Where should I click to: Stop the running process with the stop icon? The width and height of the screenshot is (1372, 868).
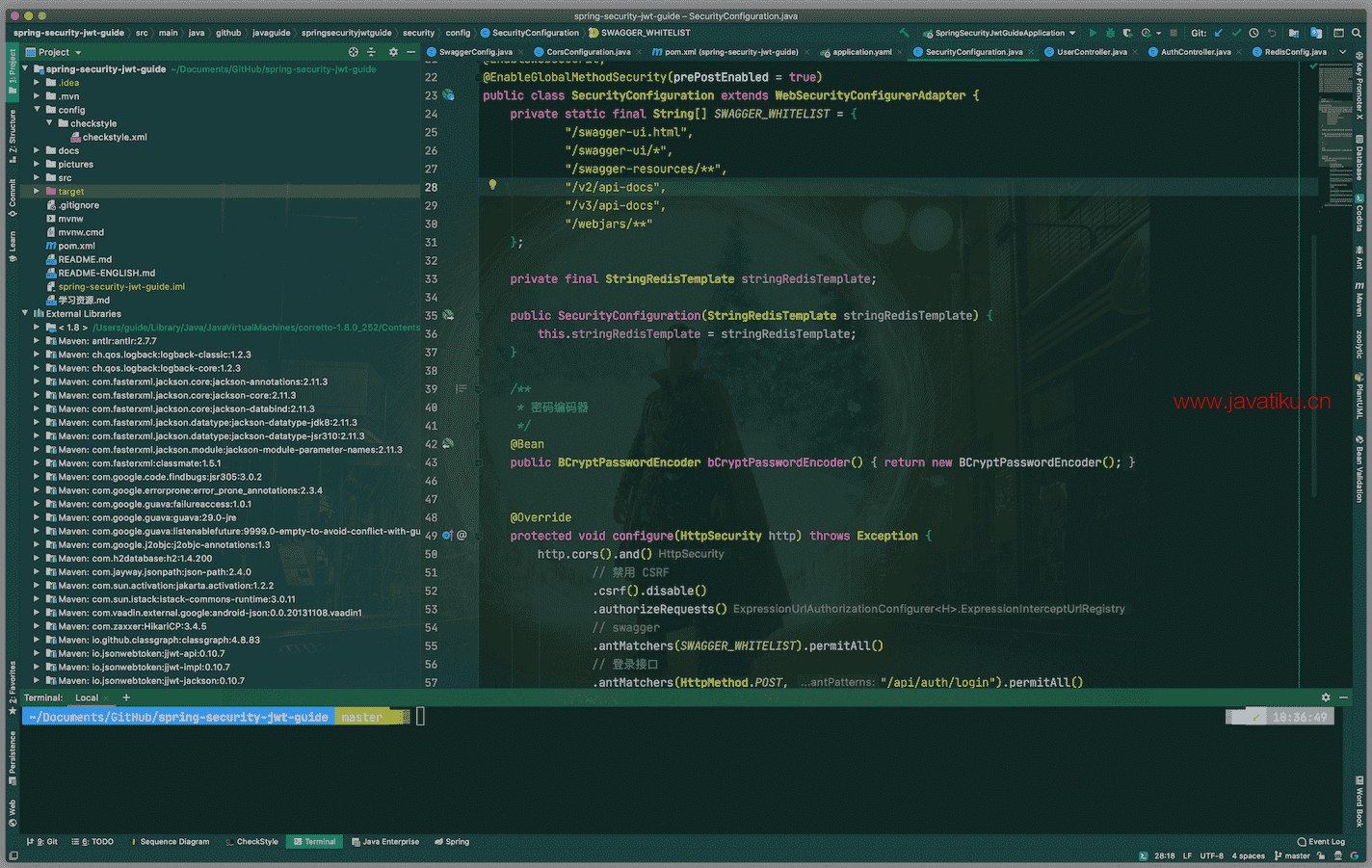point(1174,33)
